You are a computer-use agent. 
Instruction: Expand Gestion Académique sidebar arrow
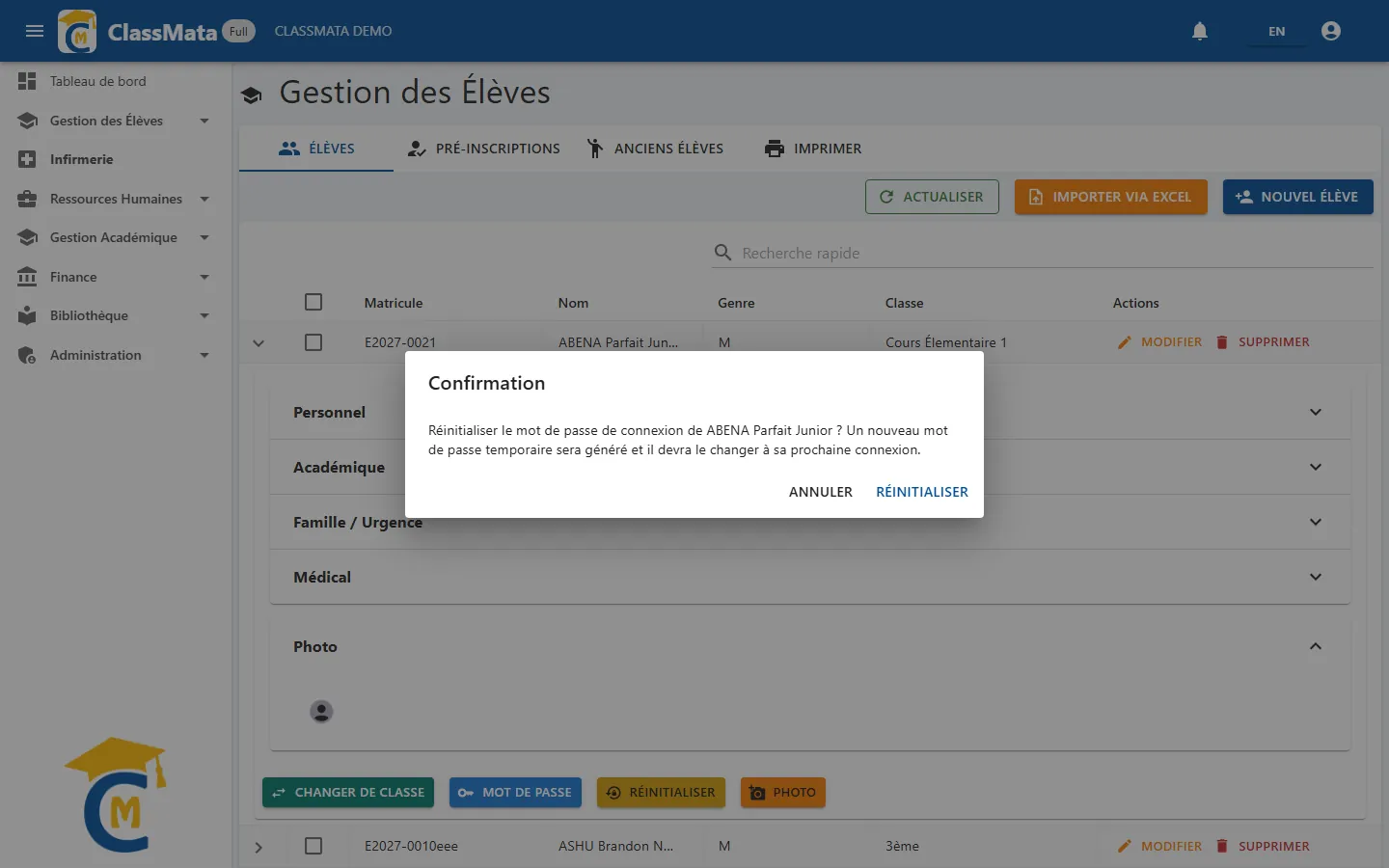click(204, 237)
